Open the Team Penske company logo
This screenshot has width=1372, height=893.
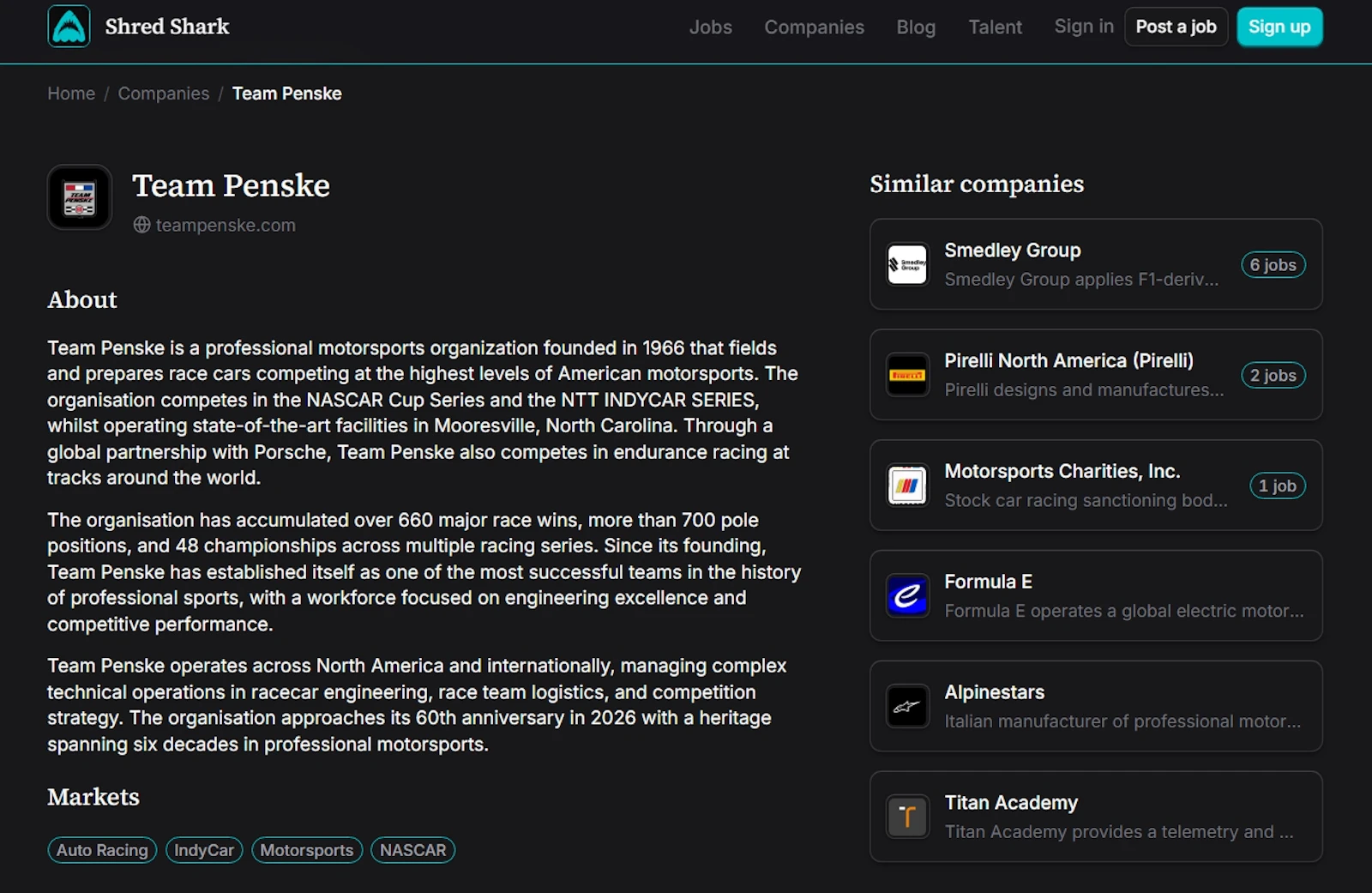coord(80,197)
